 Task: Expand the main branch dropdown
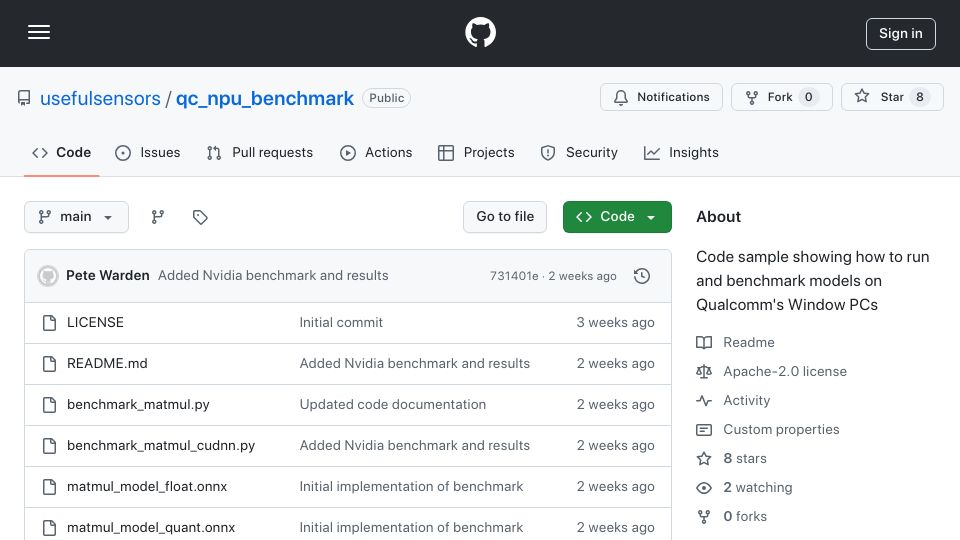77,217
